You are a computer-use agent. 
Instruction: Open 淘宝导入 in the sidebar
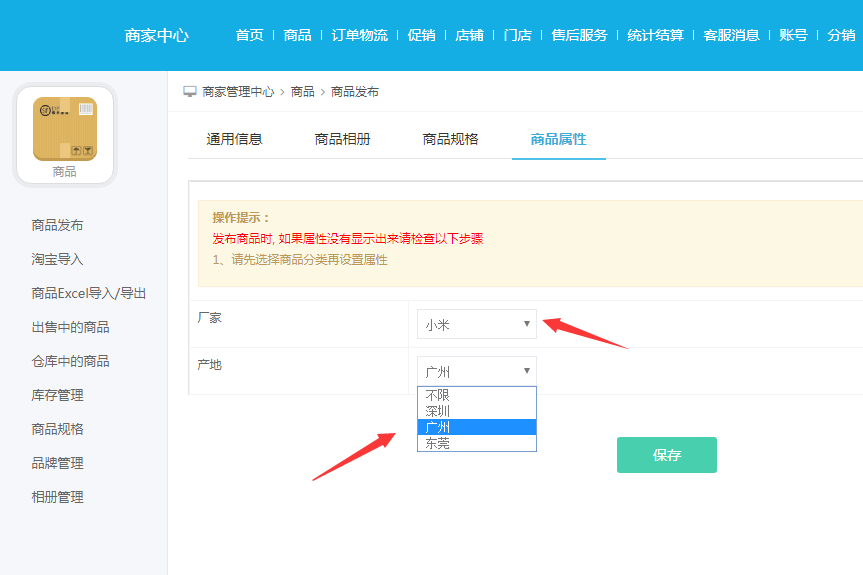coord(57,259)
